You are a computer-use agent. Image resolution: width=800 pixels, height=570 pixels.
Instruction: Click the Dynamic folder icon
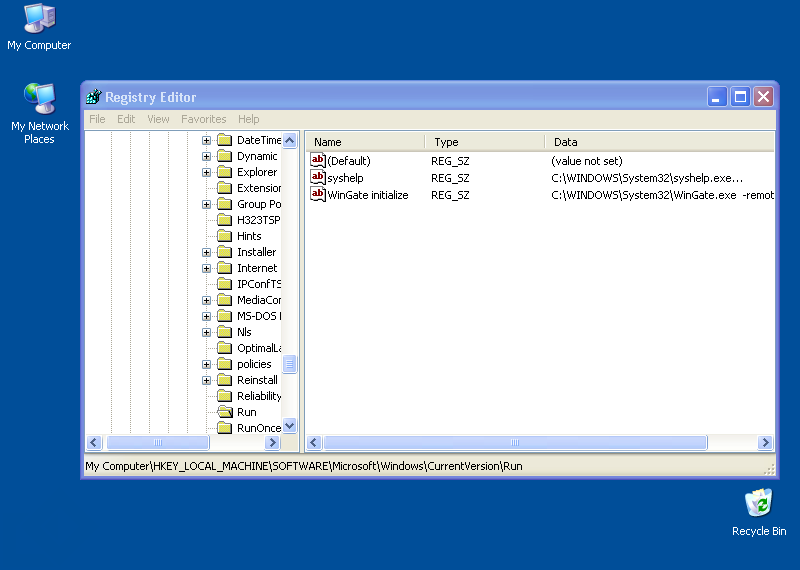(x=224, y=156)
